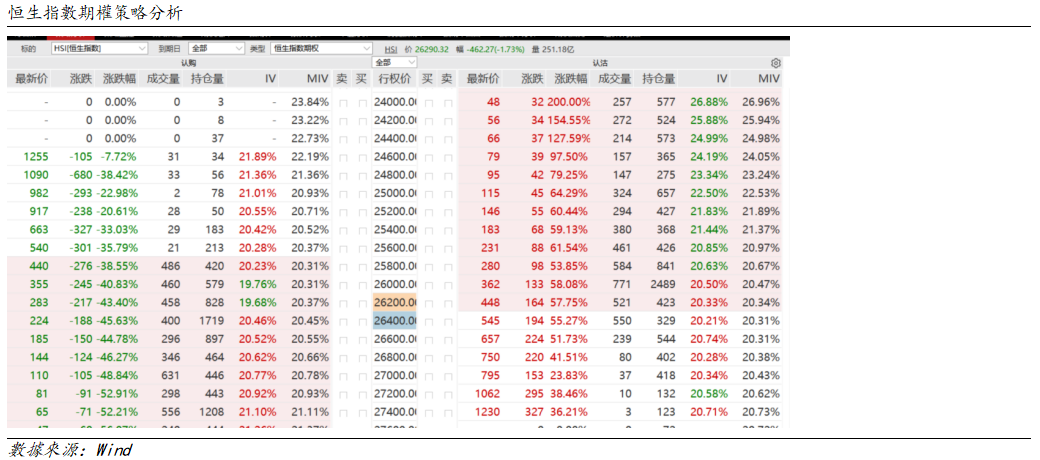Select the 认购 calls section header

(x=188, y=62)
